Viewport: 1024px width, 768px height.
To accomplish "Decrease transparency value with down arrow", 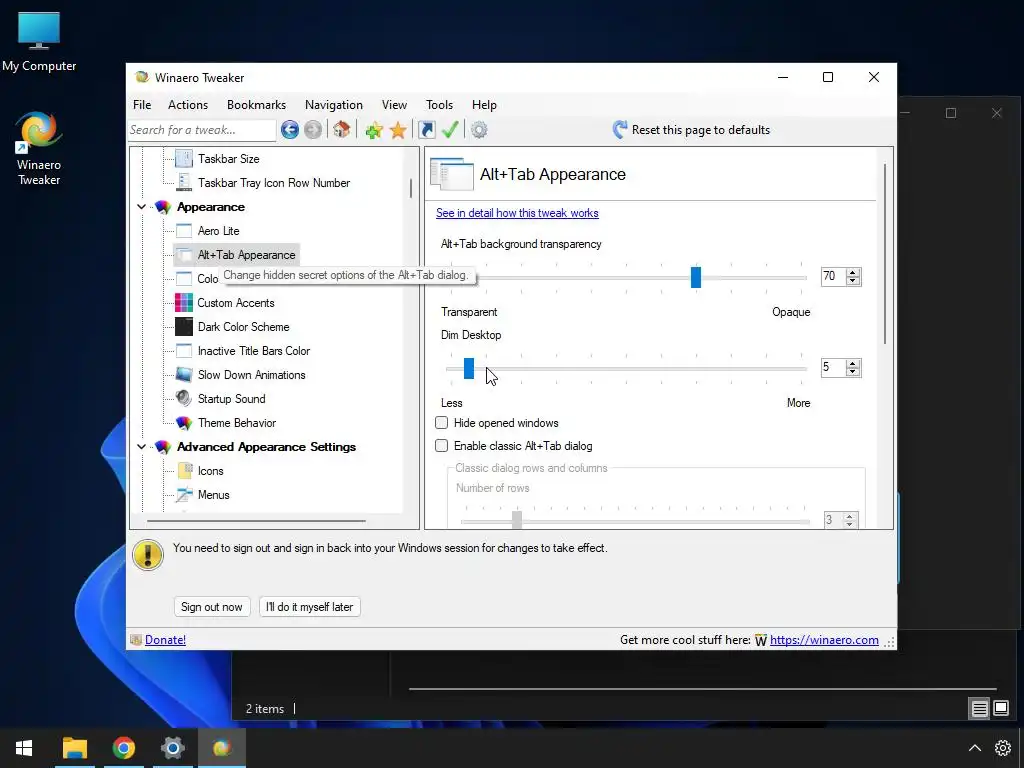I will (852, 281).
